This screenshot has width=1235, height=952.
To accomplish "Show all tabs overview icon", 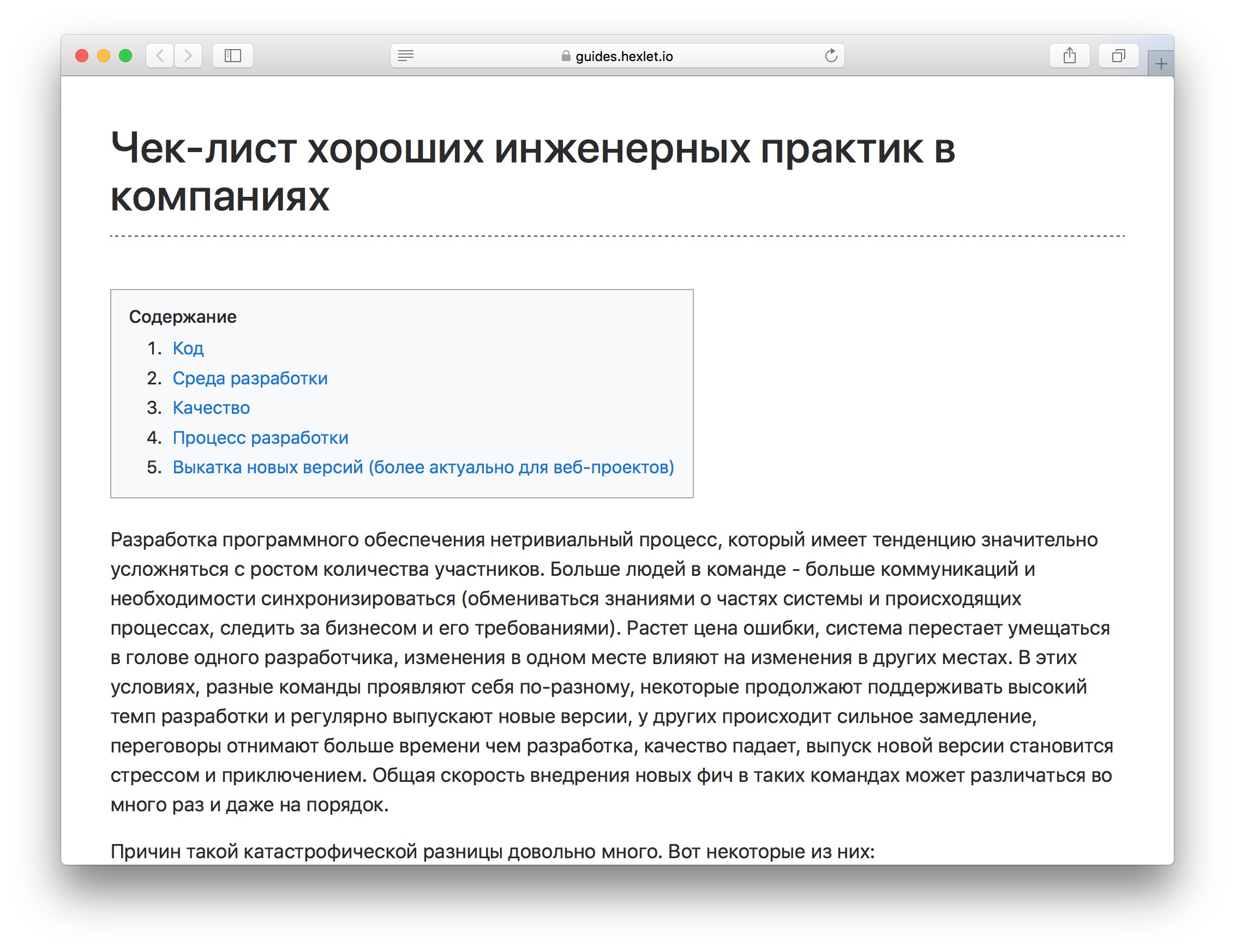I will (x=1118, y=56).
